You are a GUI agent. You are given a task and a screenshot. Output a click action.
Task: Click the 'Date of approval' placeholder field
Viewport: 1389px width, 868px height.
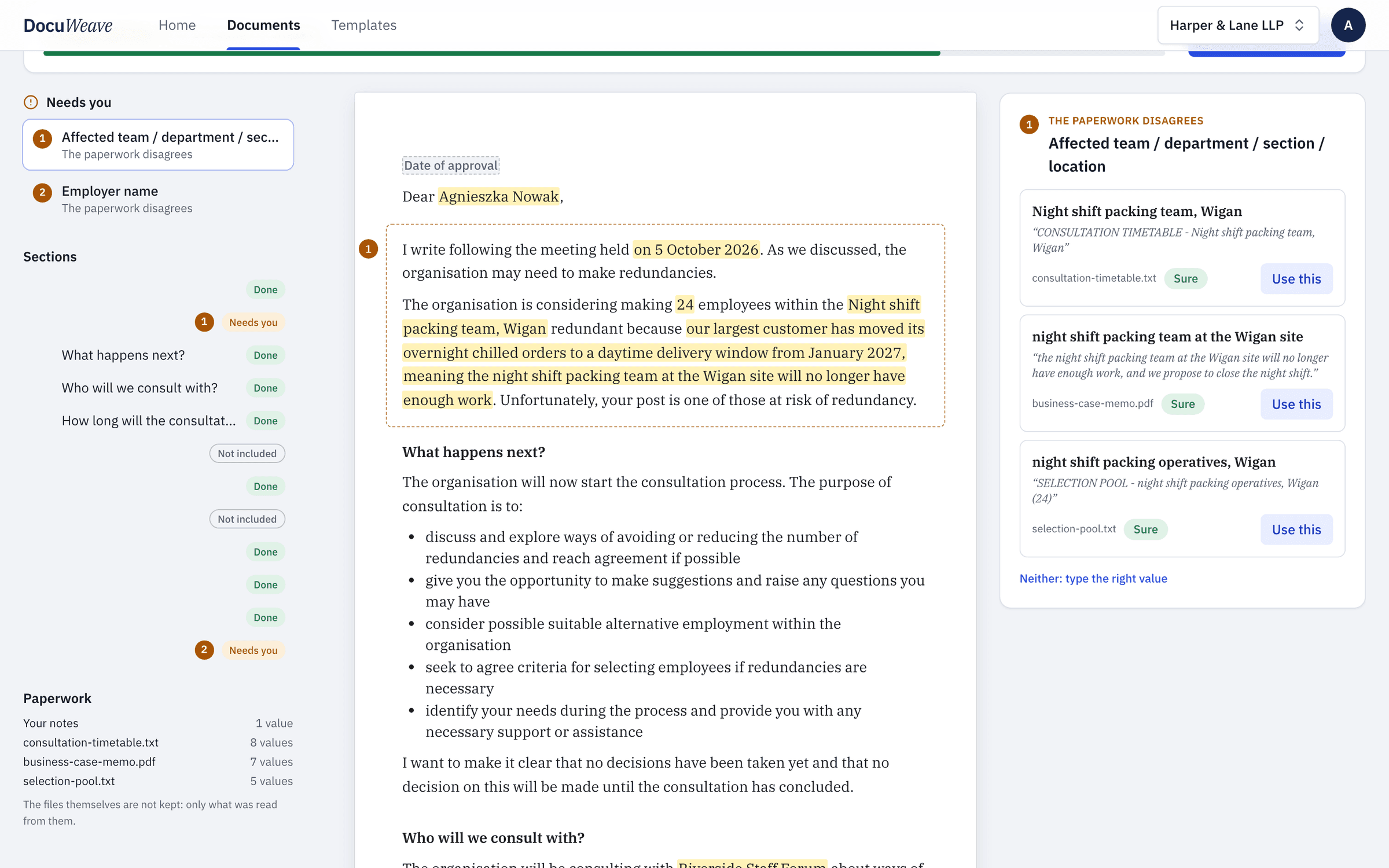coord(451,165)
